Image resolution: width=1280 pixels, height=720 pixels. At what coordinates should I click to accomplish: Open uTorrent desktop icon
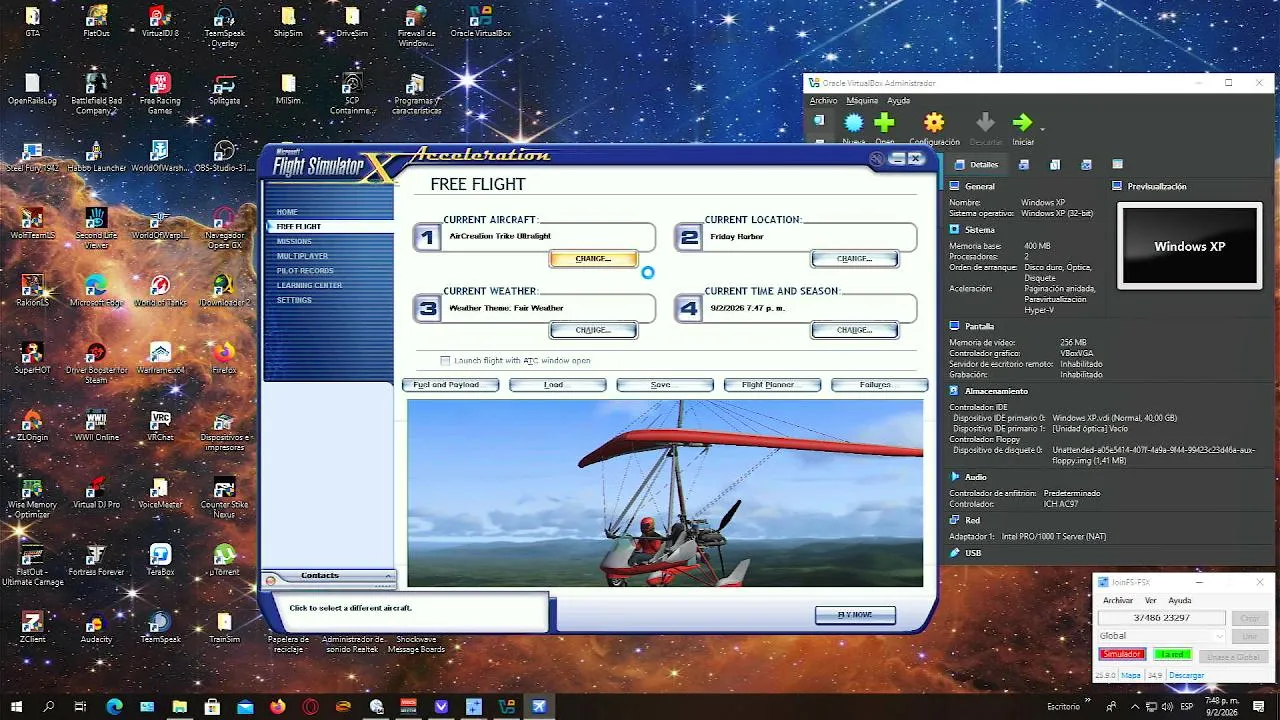pos(224,559)
